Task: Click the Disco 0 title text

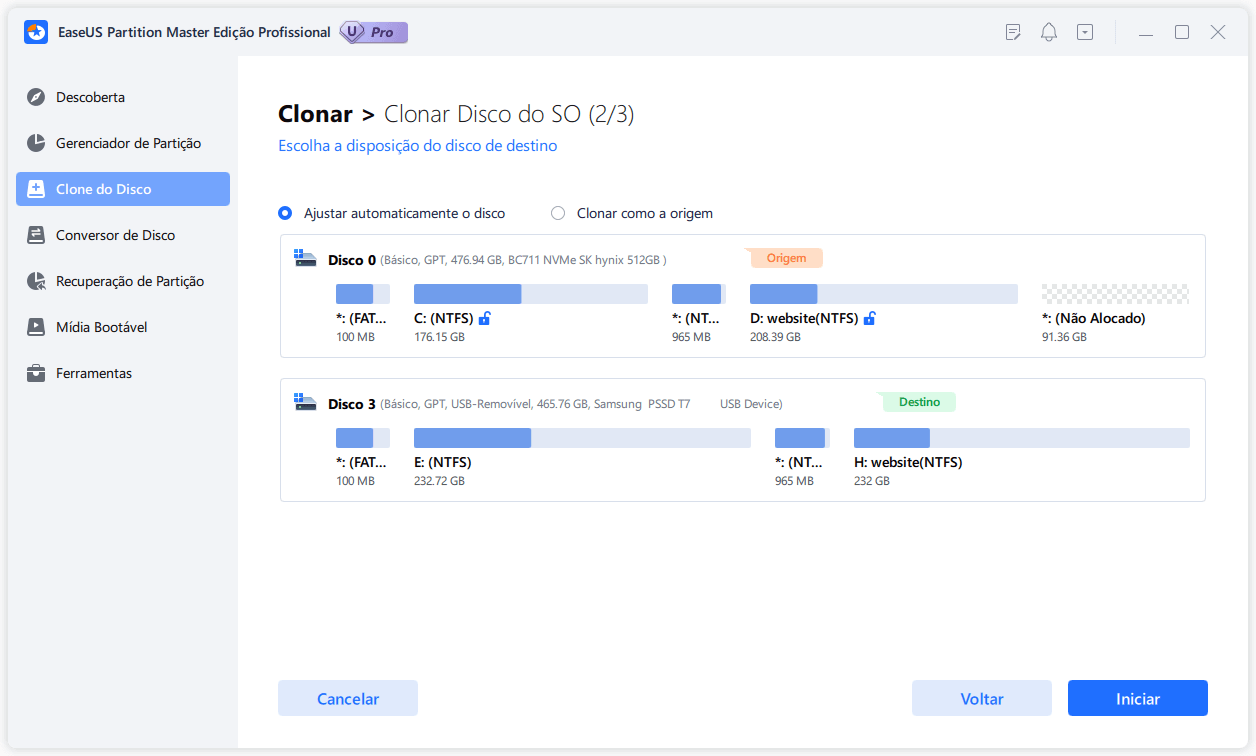Action: click(x=352, y=260)
